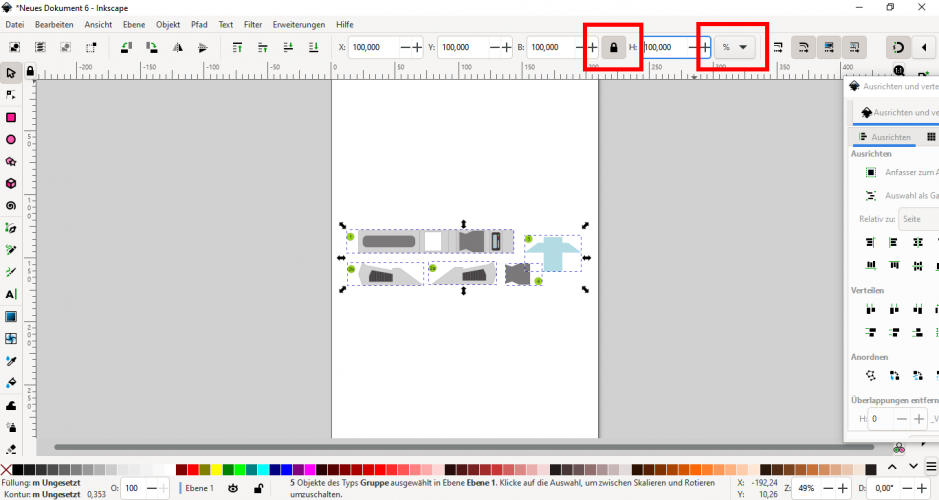Toggle move patterns with object
Viewport: 939px width, 500px height.
[x=854, y=47]
